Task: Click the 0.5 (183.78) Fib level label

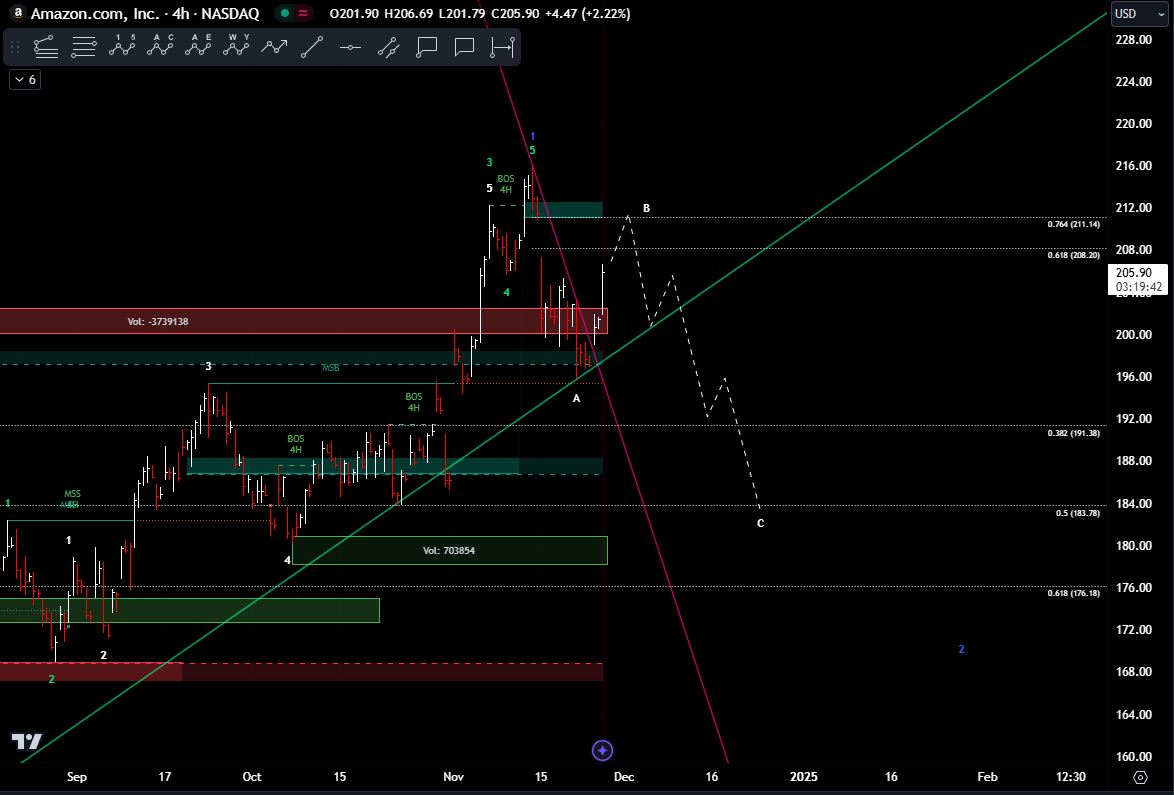Action: click(1077, 513)
